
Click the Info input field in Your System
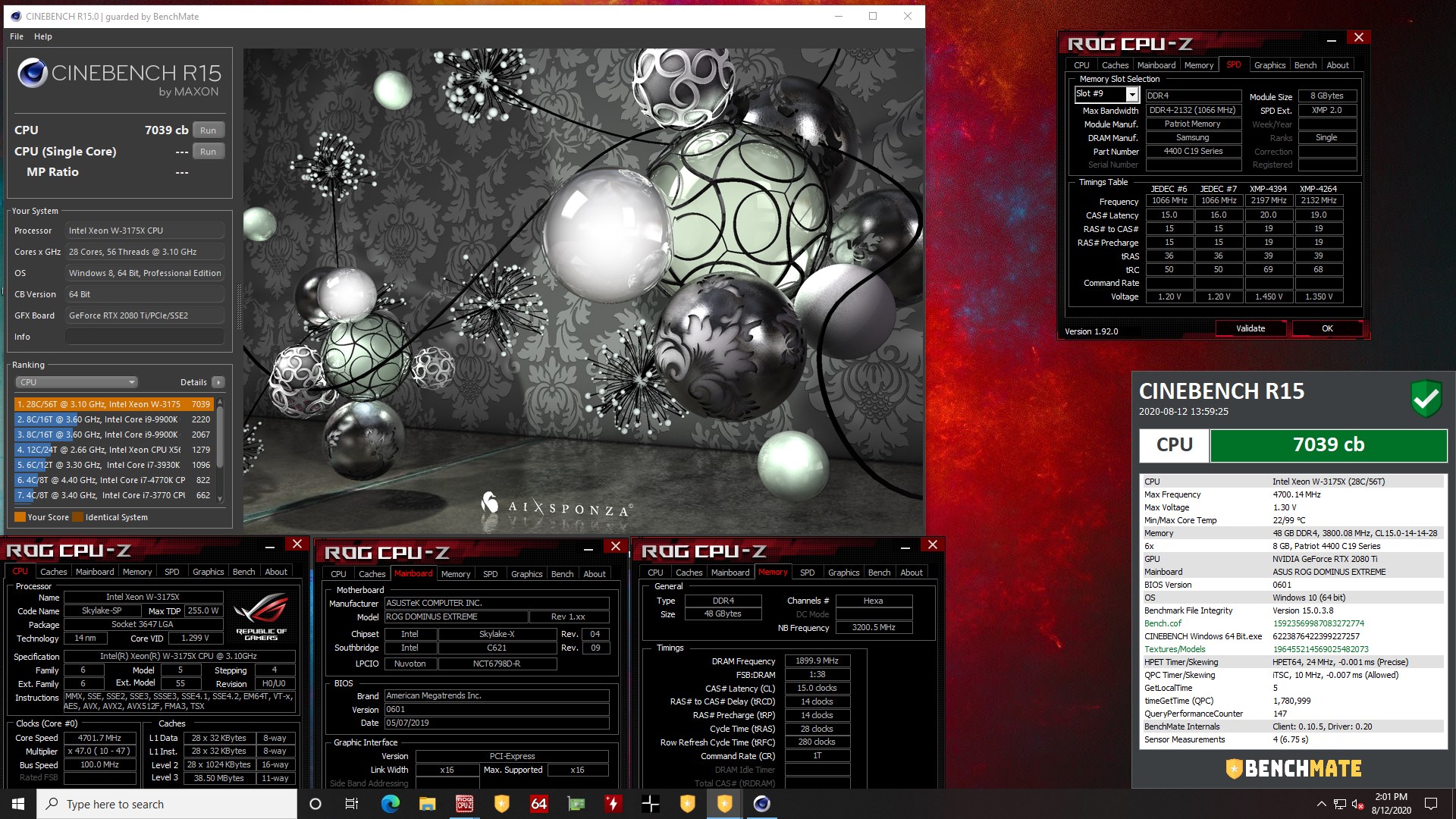(144, 337)
